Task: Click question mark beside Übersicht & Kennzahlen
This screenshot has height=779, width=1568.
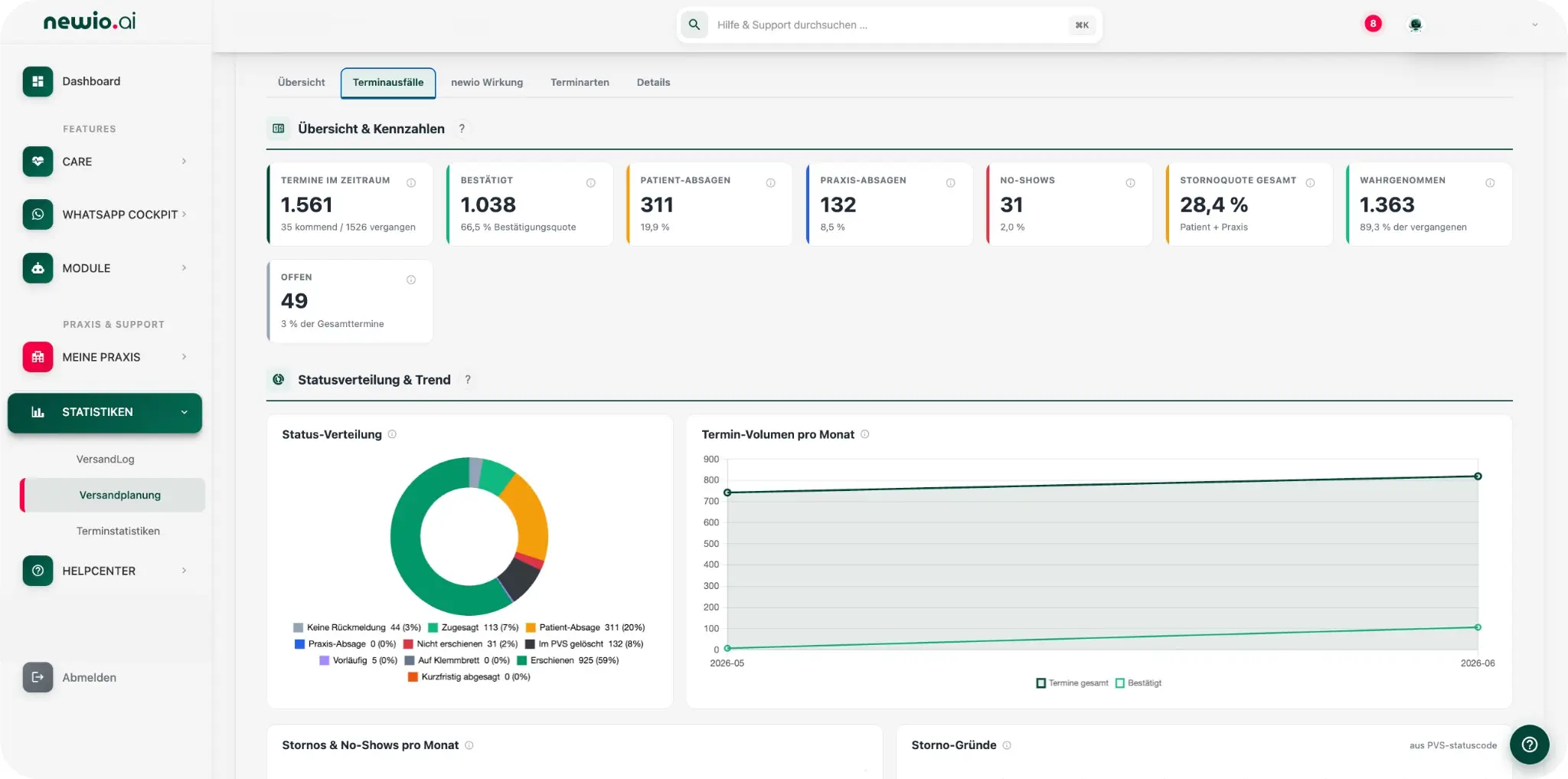Action: (x=462, y=129)
